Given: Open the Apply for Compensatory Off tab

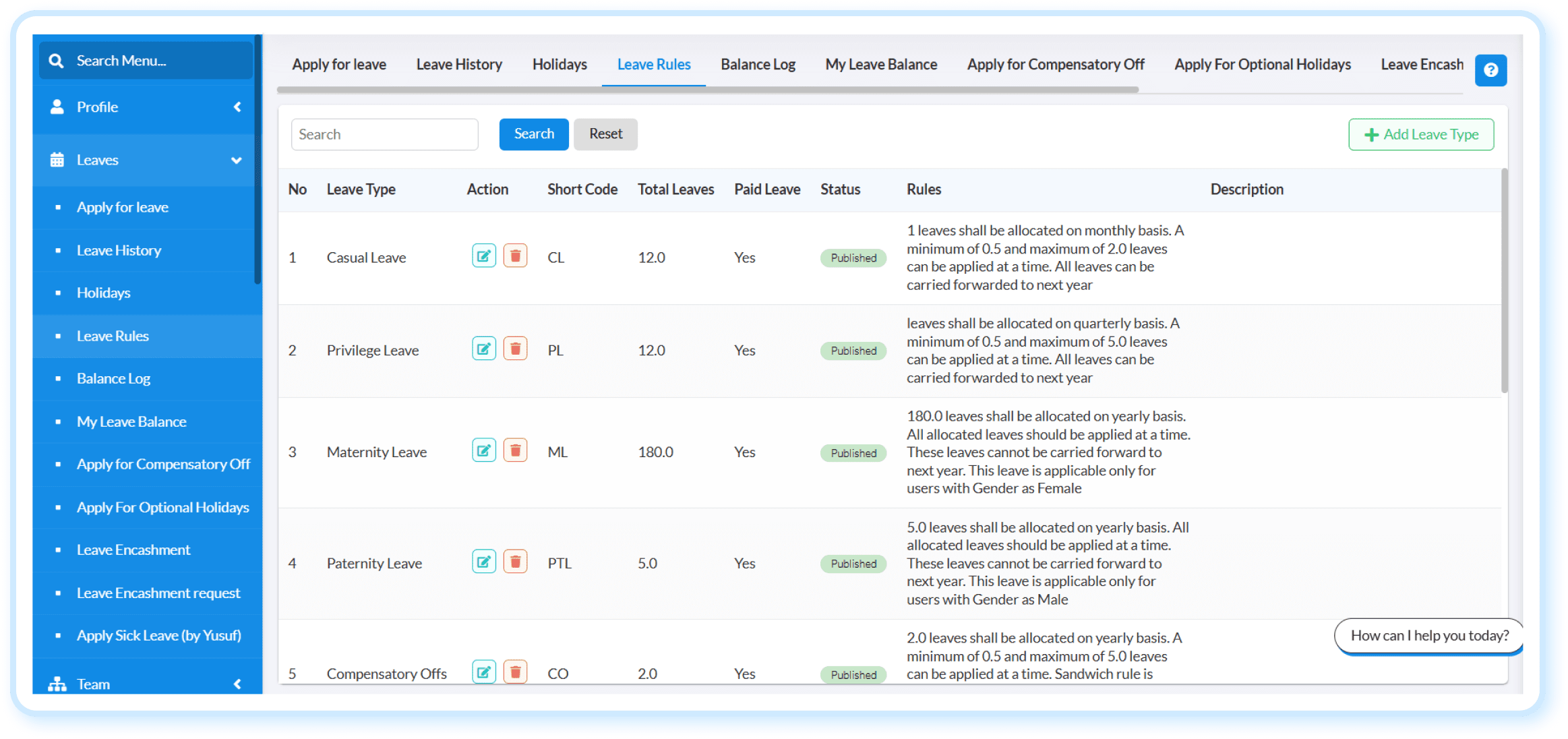Looking at the screenshot, I should 1056,65.
